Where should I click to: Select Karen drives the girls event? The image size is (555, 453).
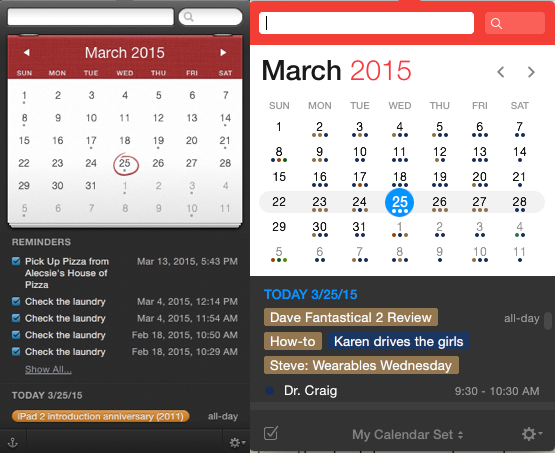(x=399, y=342)
